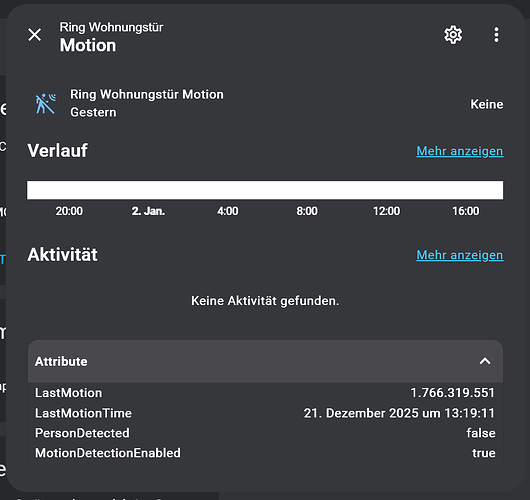The height and width of the screenshot is (500, 530).
Task: Click the LastMotion attribute value
Action: tap(453, 393)
